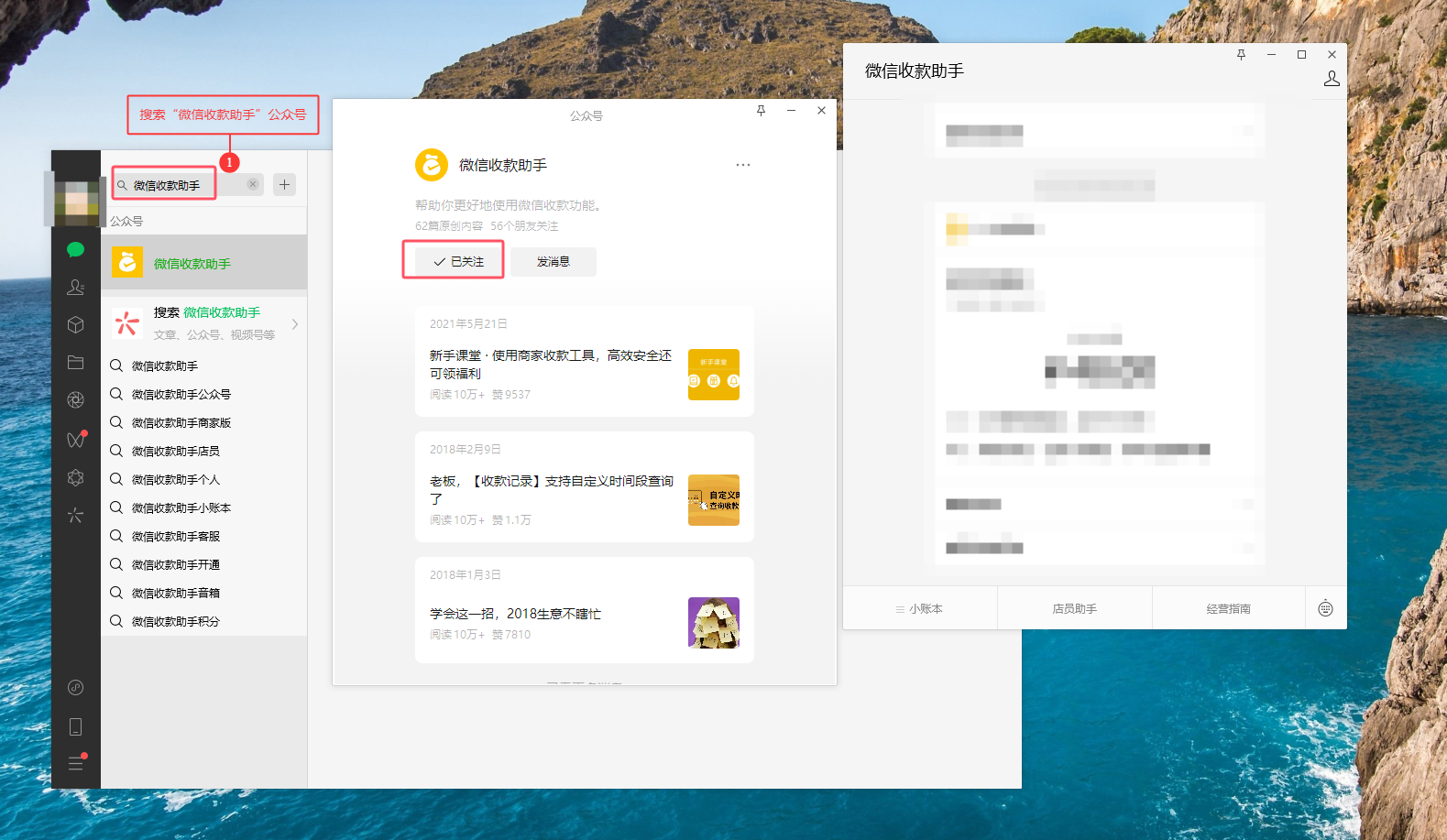This screenshot has width=1447, height=840.
Task: Clear the search box with the X button
Action: coord(253,185)
